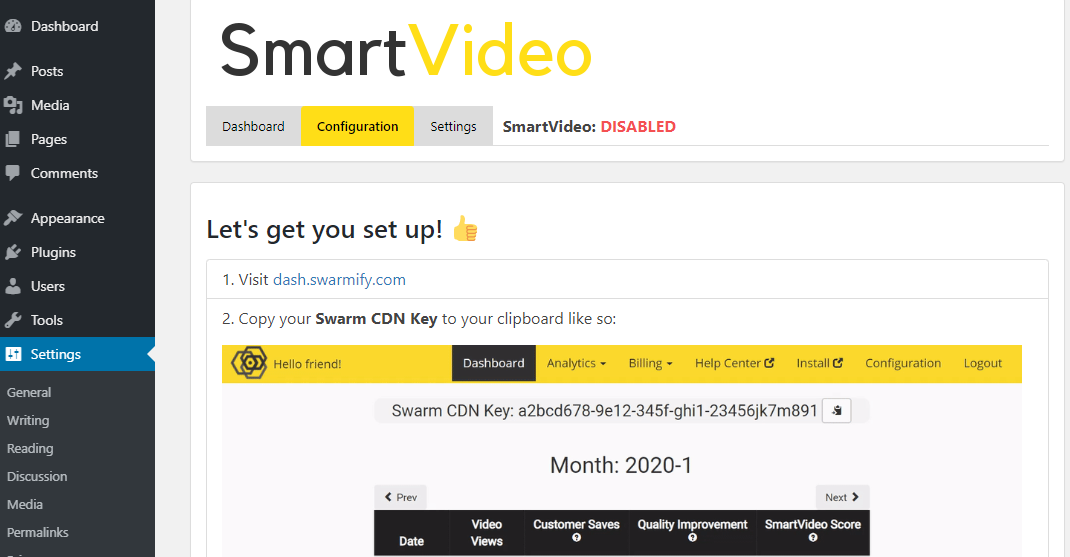
Task: Open Media settings submenu item
Action: coord(25,504)
